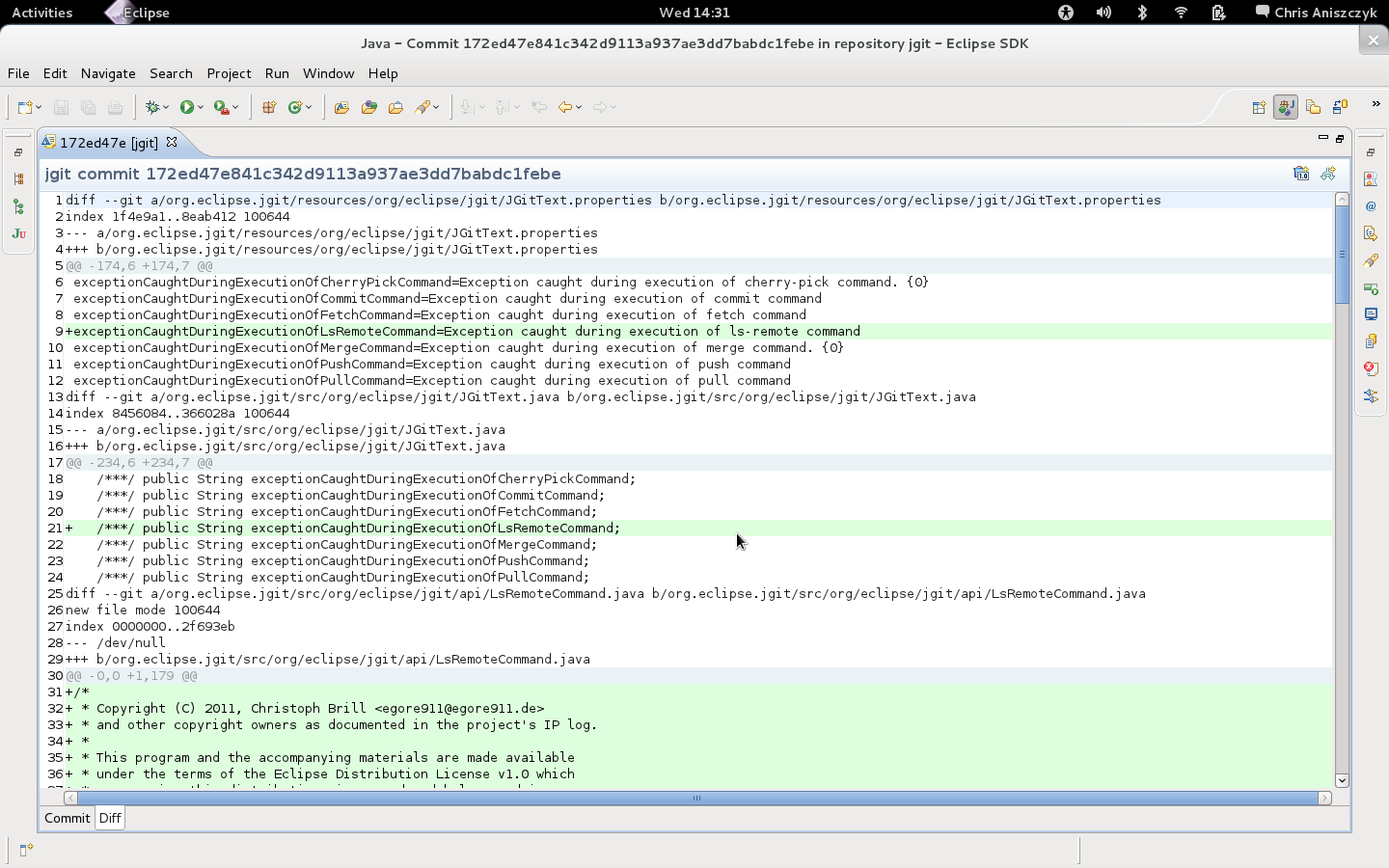Viewport: 1389px width, 868px height.
Task: Open the Error Log view icon
Action: tap(1371, 368)
